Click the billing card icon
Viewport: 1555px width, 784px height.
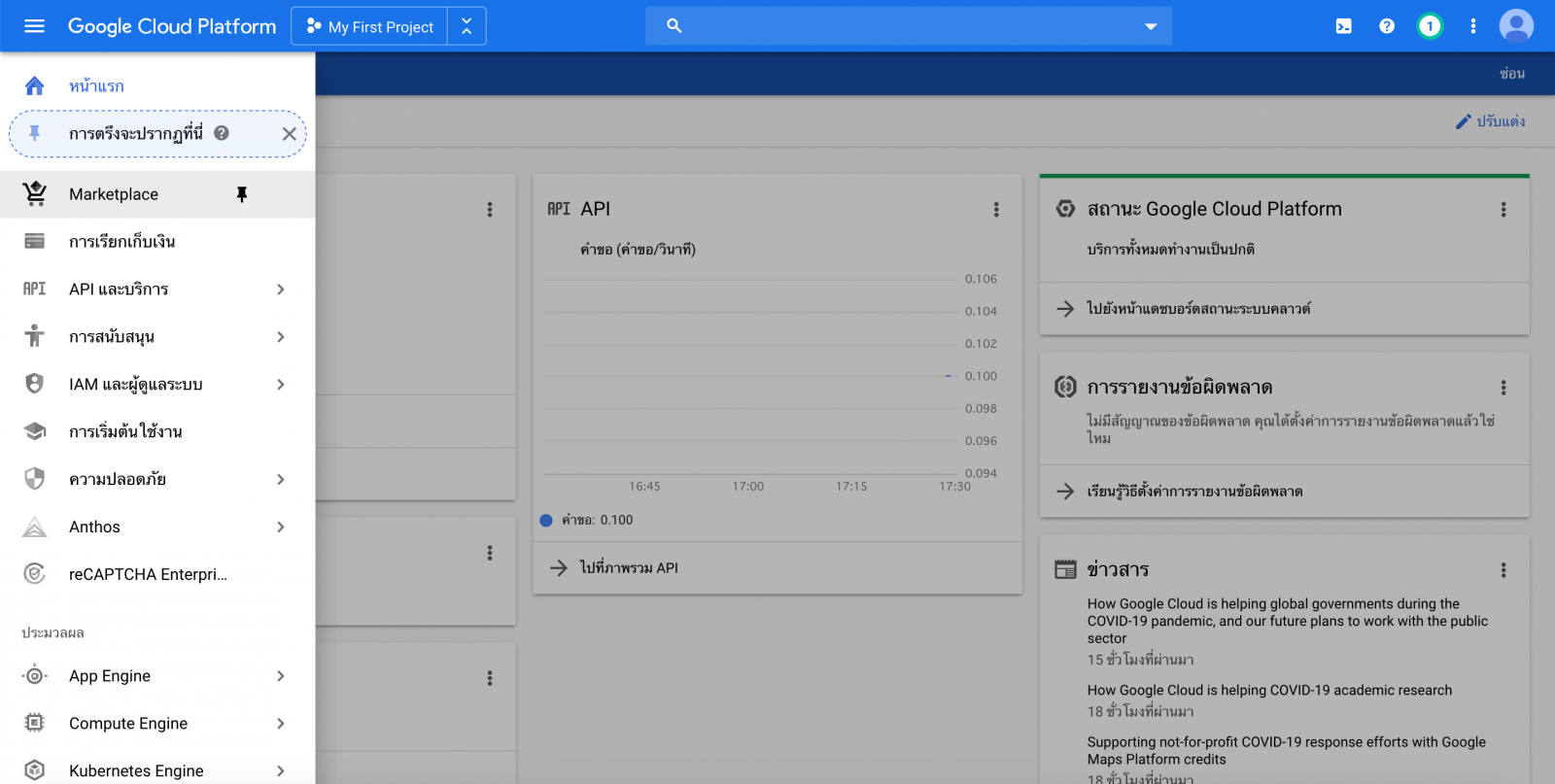click(34, 241)
